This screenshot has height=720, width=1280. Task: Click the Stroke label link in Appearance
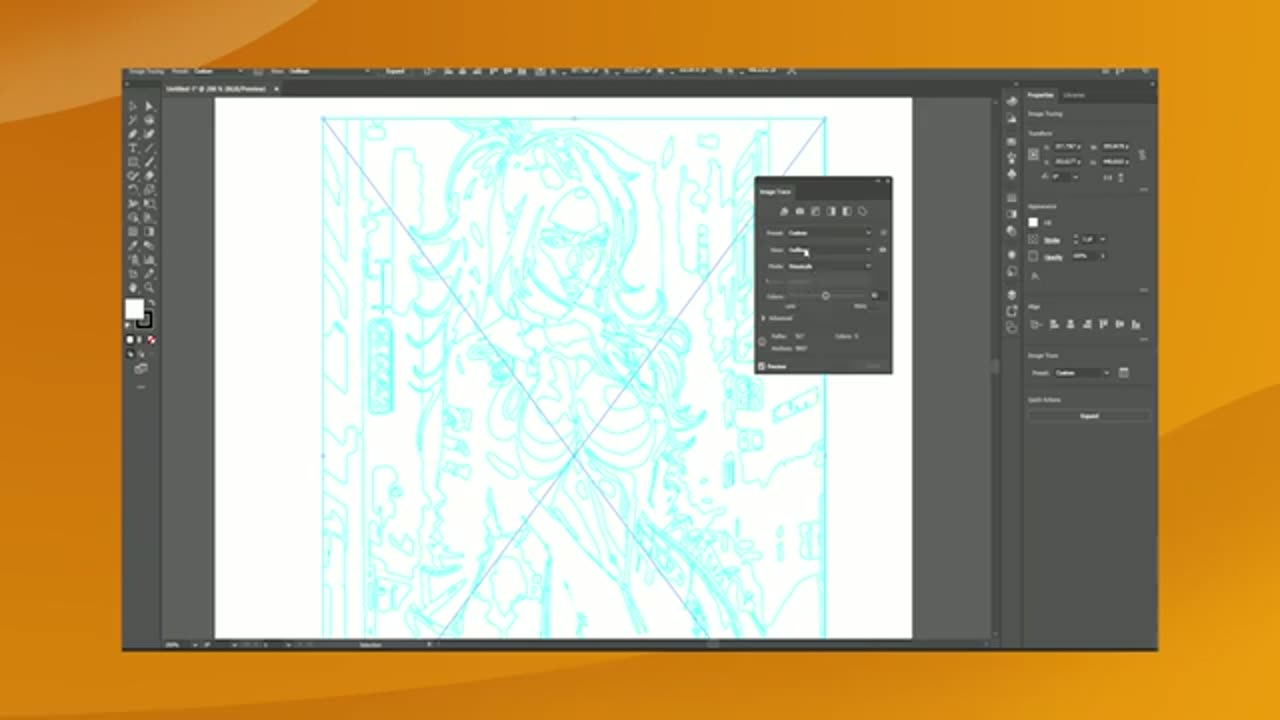1052,240
